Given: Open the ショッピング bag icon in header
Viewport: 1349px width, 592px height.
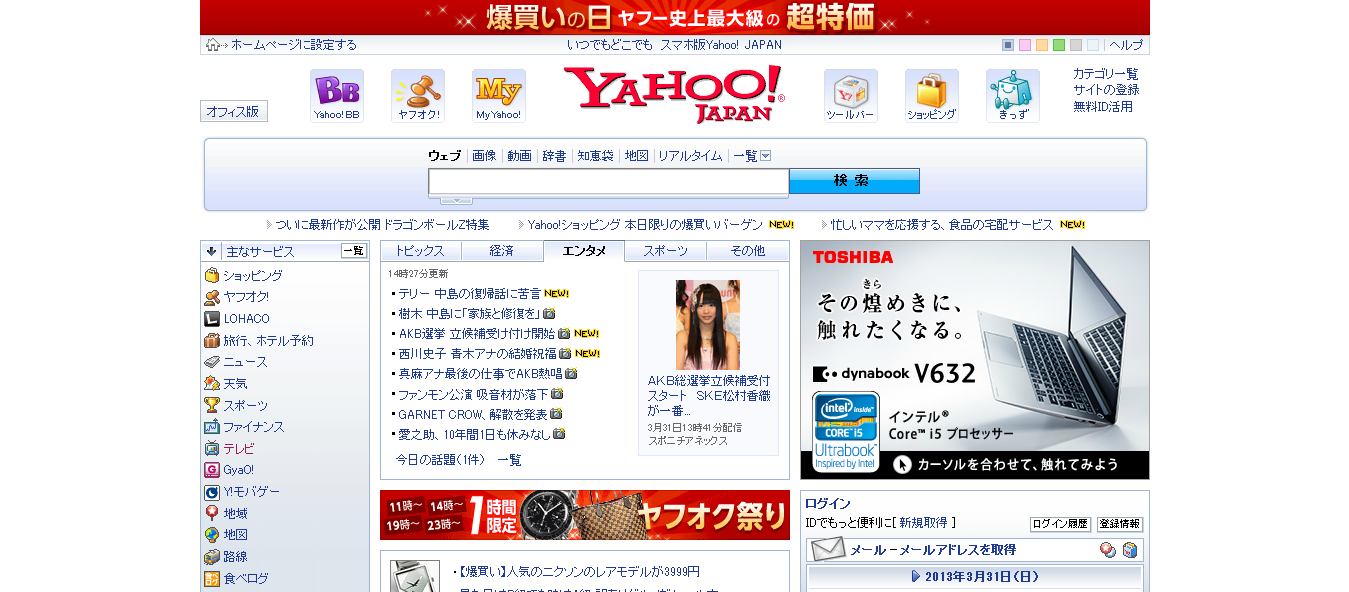Looking at the screenshot, I should [932, 96].
